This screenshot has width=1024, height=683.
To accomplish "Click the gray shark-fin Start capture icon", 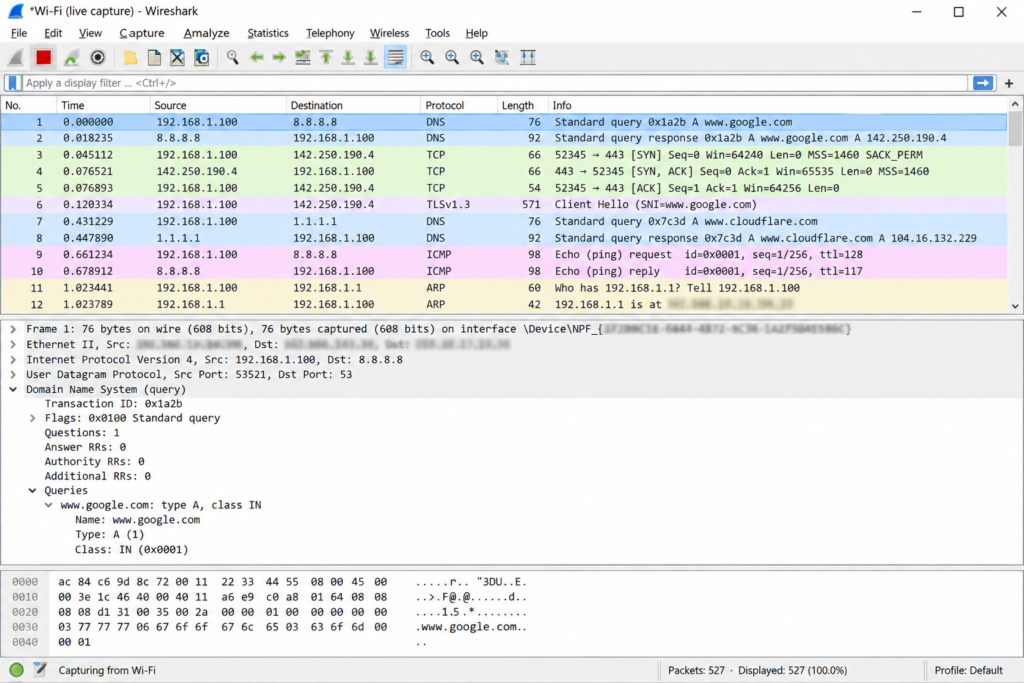I will tap(16, 57).
